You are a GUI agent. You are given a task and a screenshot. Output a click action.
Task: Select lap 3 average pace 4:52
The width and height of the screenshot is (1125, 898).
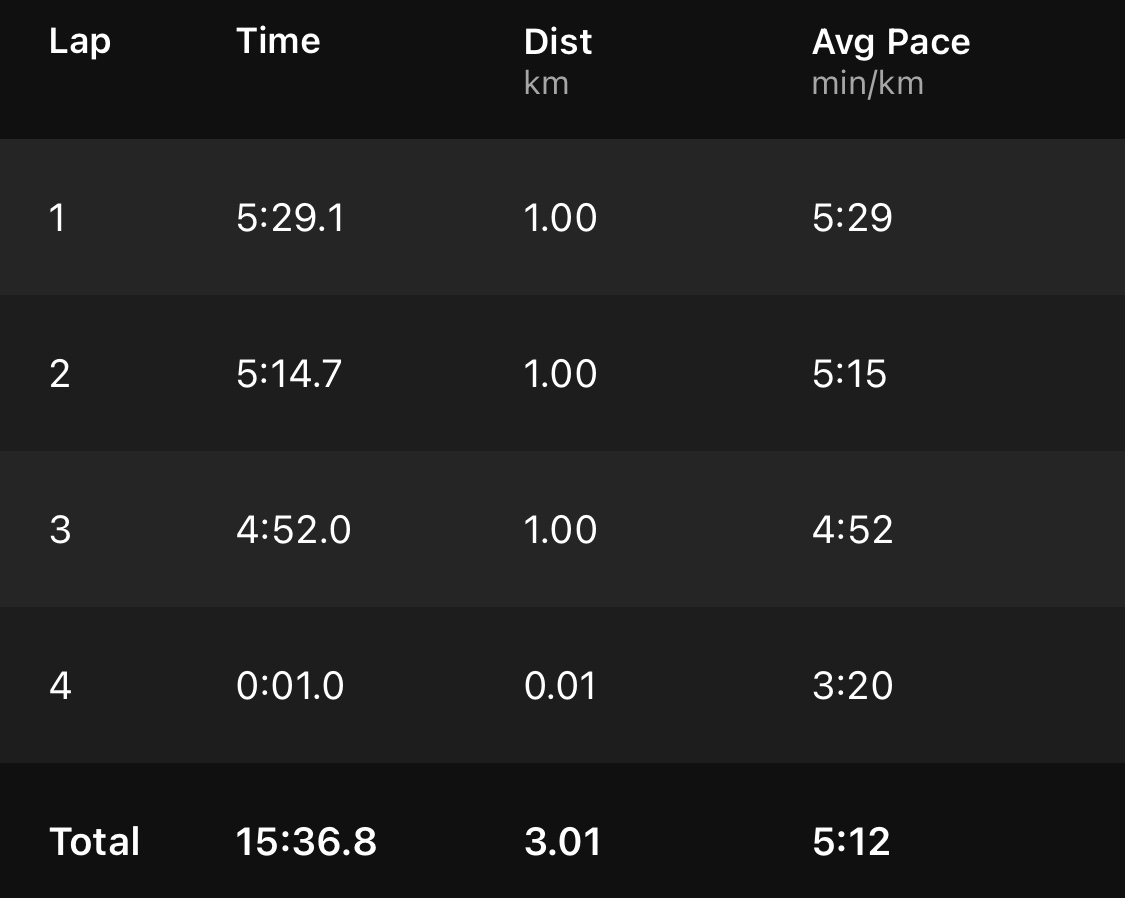[x=852, y=530]
